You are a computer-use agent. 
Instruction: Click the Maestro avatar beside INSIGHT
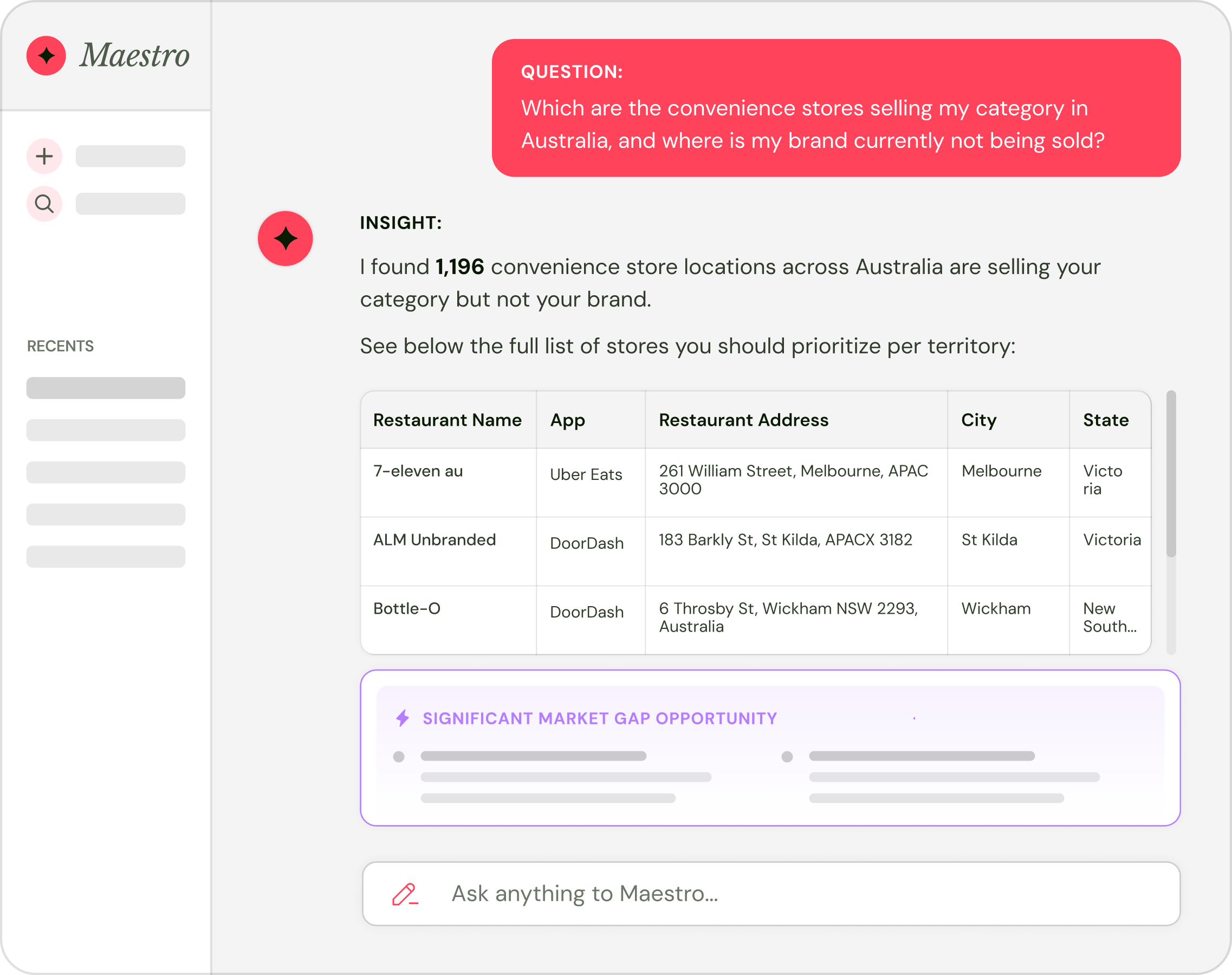pyautogui.click(x=286, y=239)
